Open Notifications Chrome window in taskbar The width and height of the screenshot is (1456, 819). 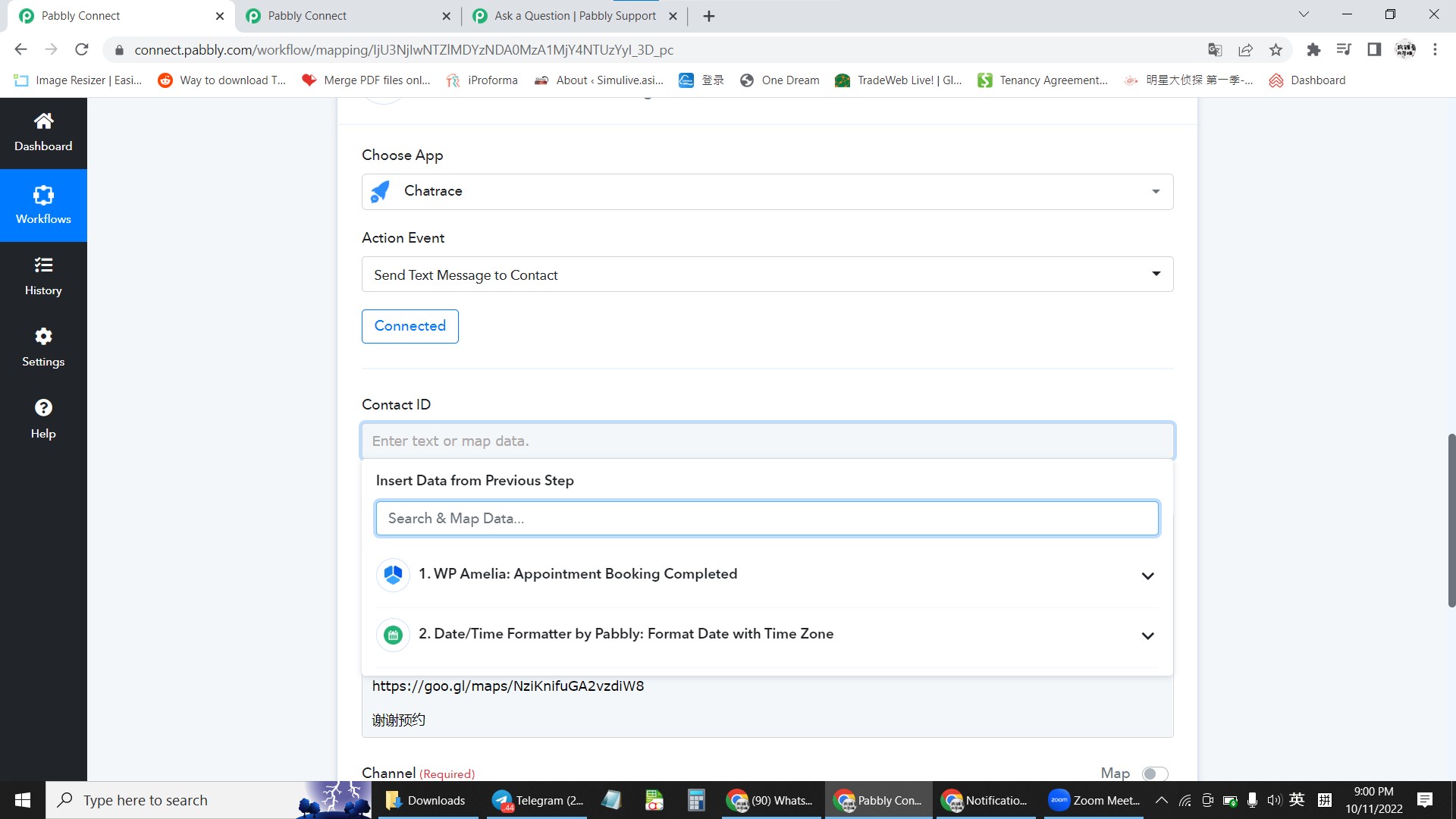tap(984, 800)
